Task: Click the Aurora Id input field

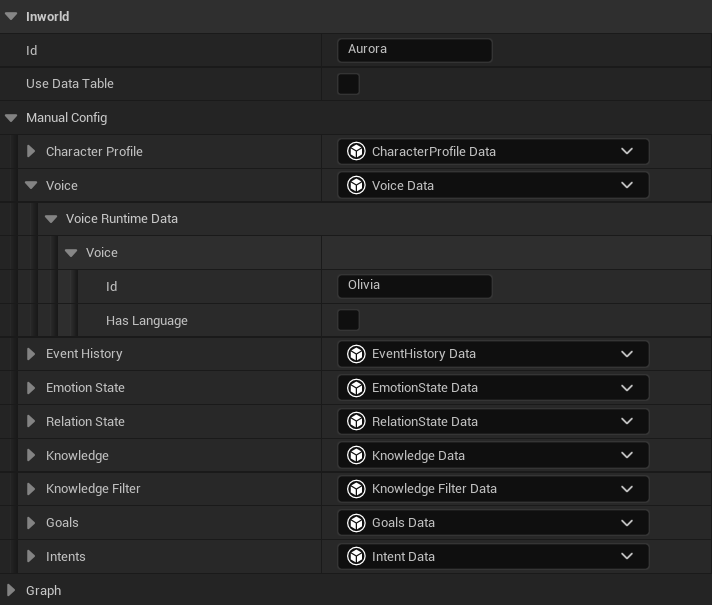Action: (415, 50)
